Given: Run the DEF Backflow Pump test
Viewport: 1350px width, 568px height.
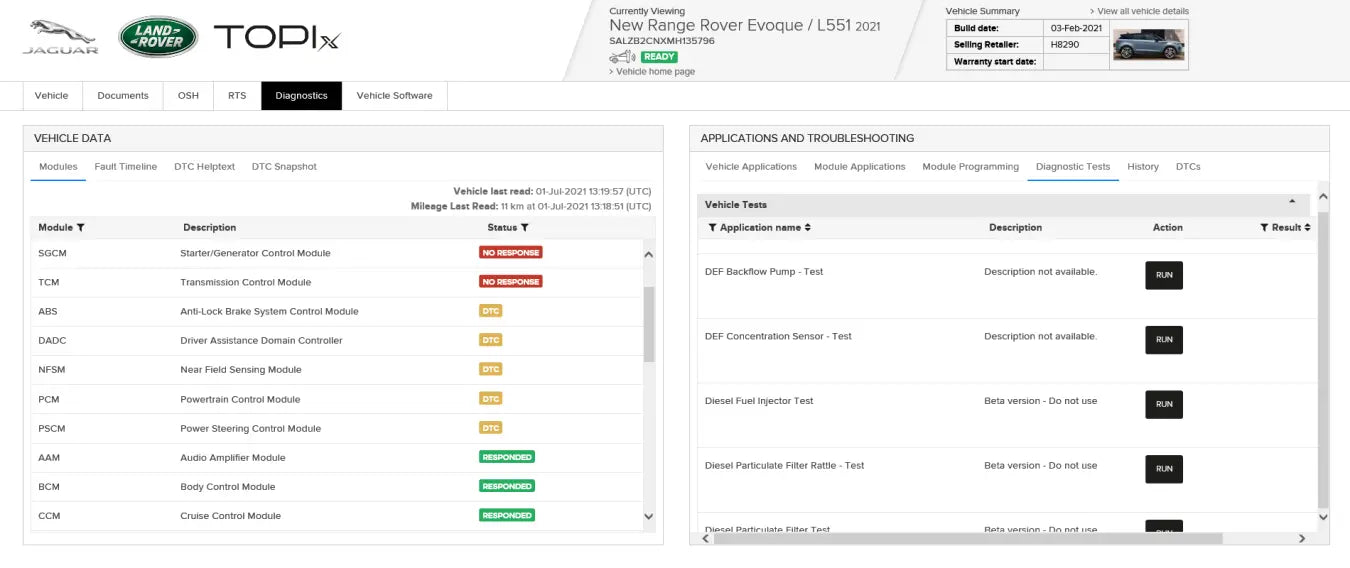Looking at the screenshot, I should pos(1163,275).
